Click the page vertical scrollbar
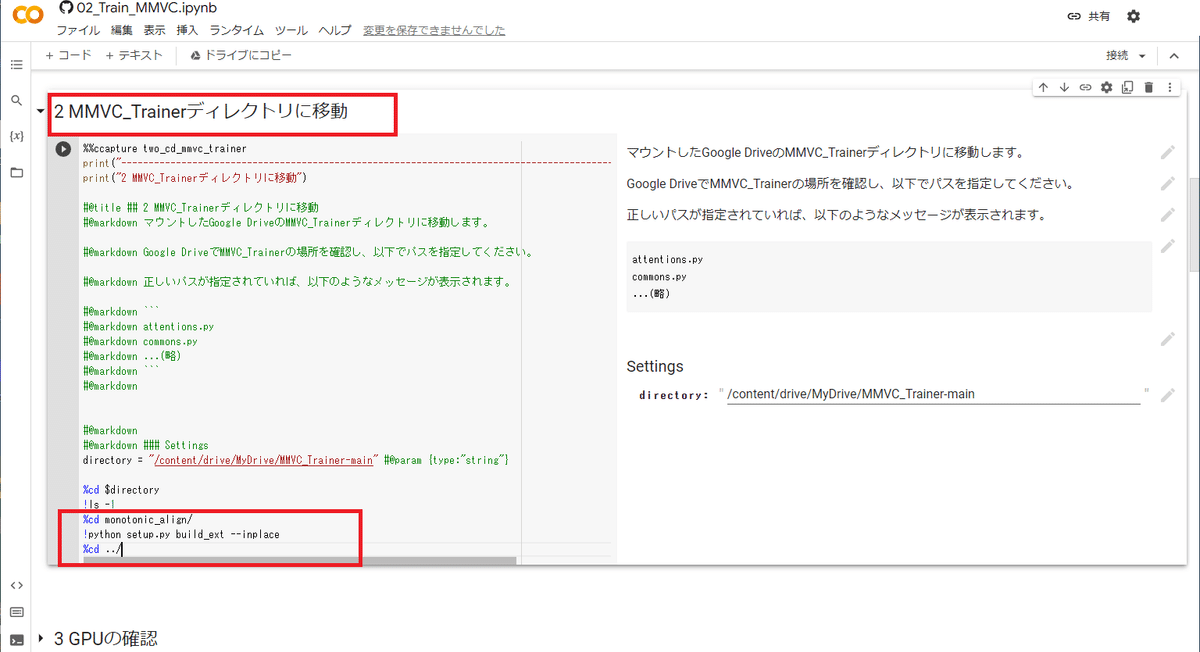This screenshot has height=652, width=1200. (x=1194, y=225)
